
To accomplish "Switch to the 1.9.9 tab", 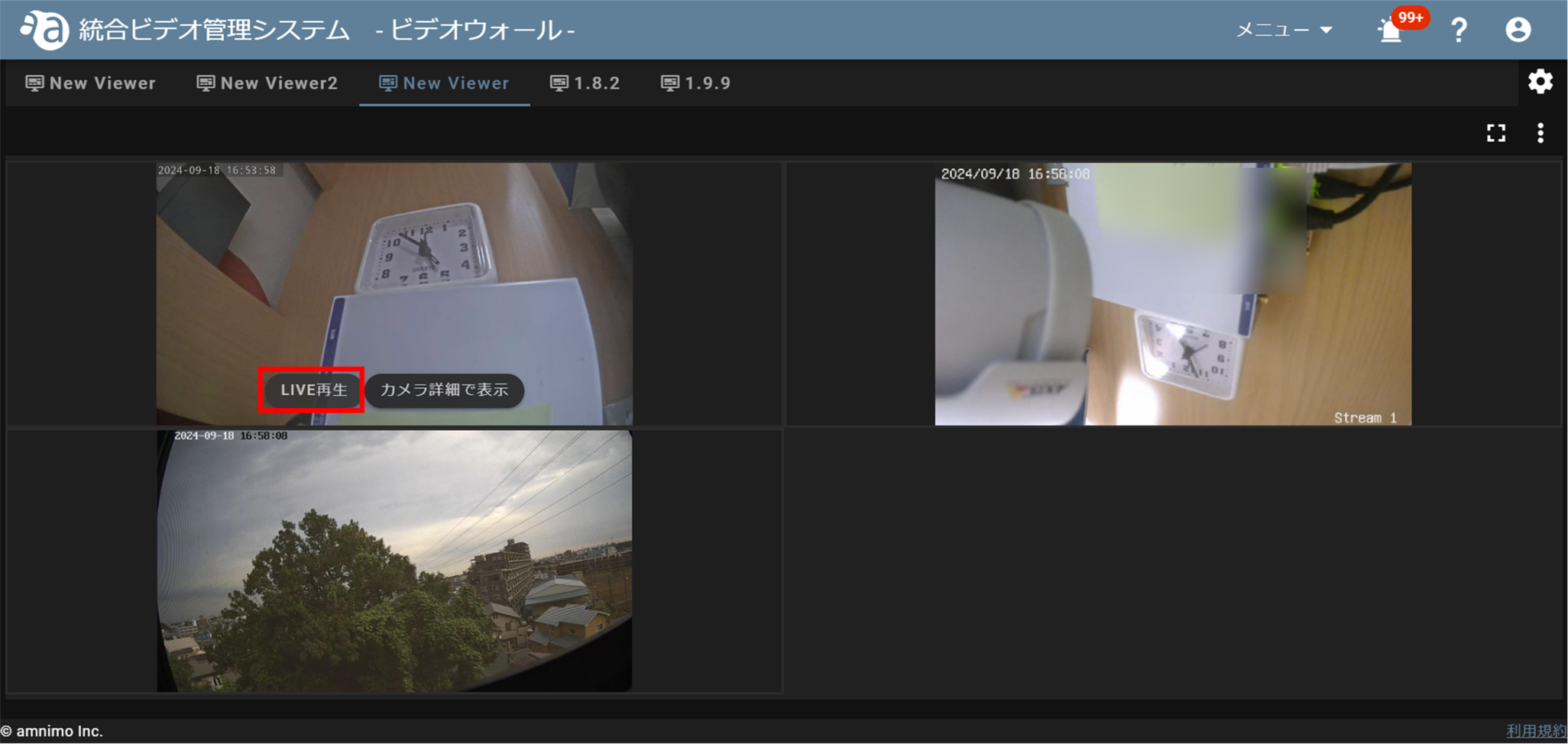I will (x=695, y=83).
